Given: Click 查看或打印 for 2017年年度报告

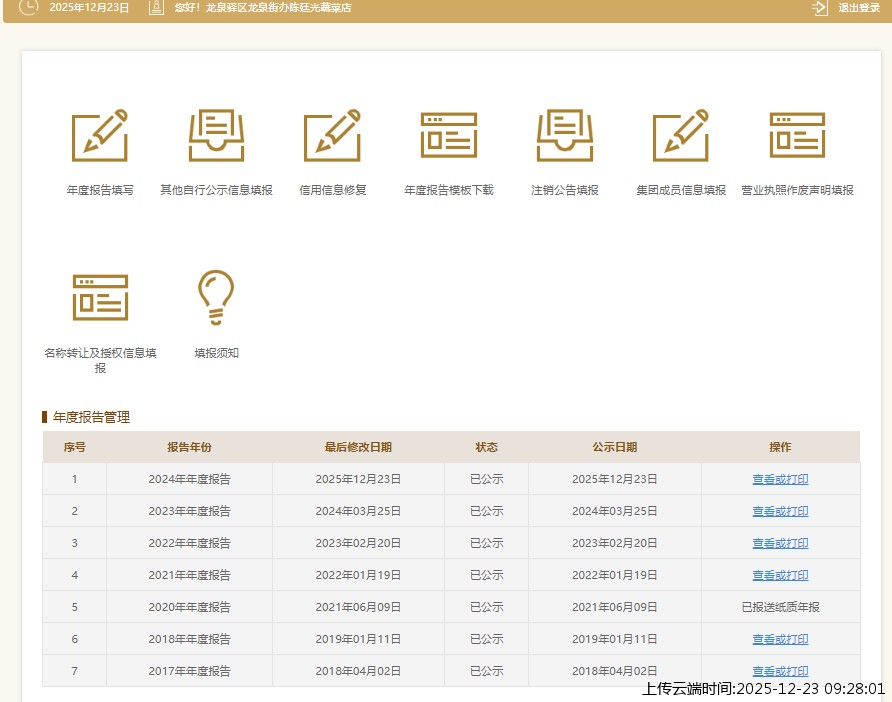Looking at the screenshot, I should coord(780,671).
